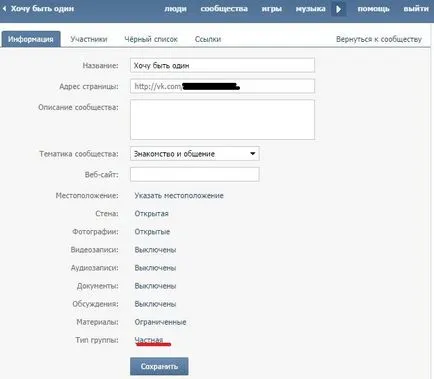Click Указать местоположение link

[x=179, y=196]
